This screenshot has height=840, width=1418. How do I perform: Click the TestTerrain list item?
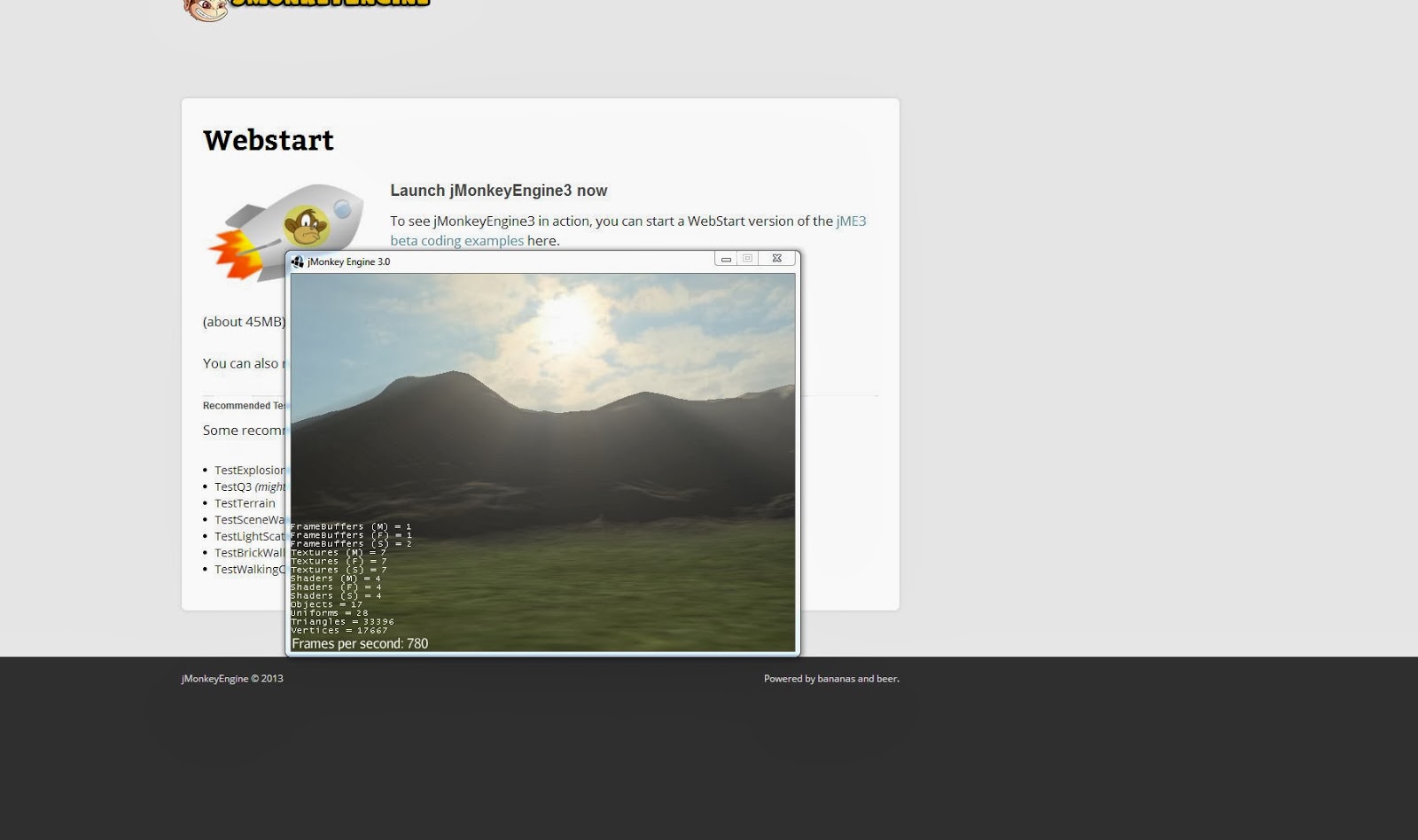click(x=245, y=503)
